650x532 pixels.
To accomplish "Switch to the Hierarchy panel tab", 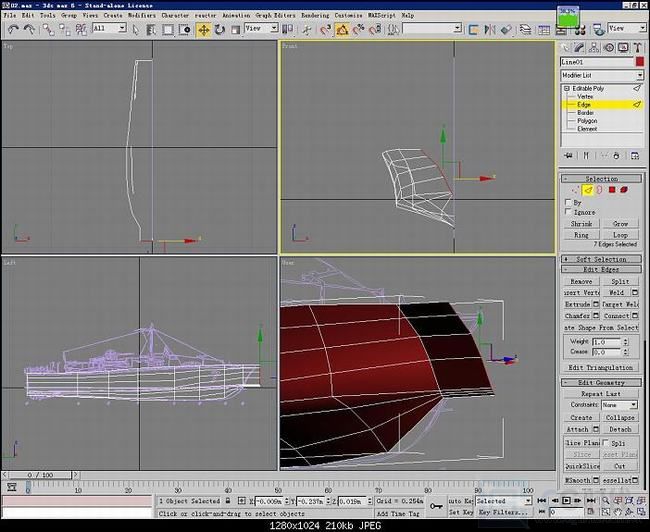I will click(594, 48).
